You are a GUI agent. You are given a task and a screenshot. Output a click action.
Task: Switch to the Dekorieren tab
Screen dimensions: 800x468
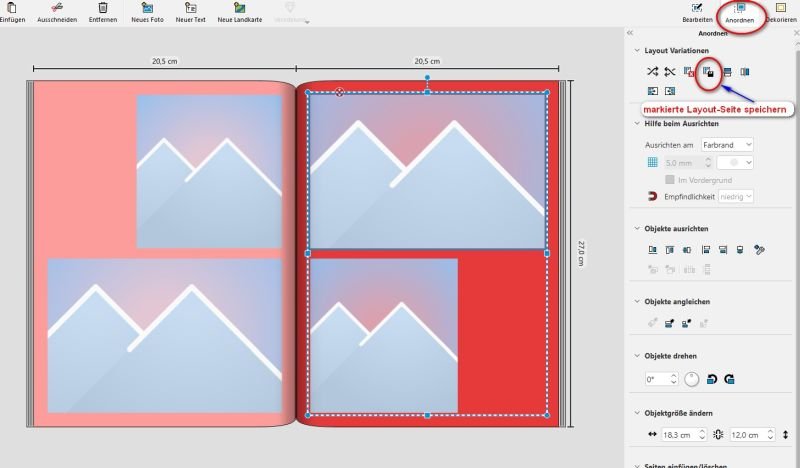click(781, 12)
